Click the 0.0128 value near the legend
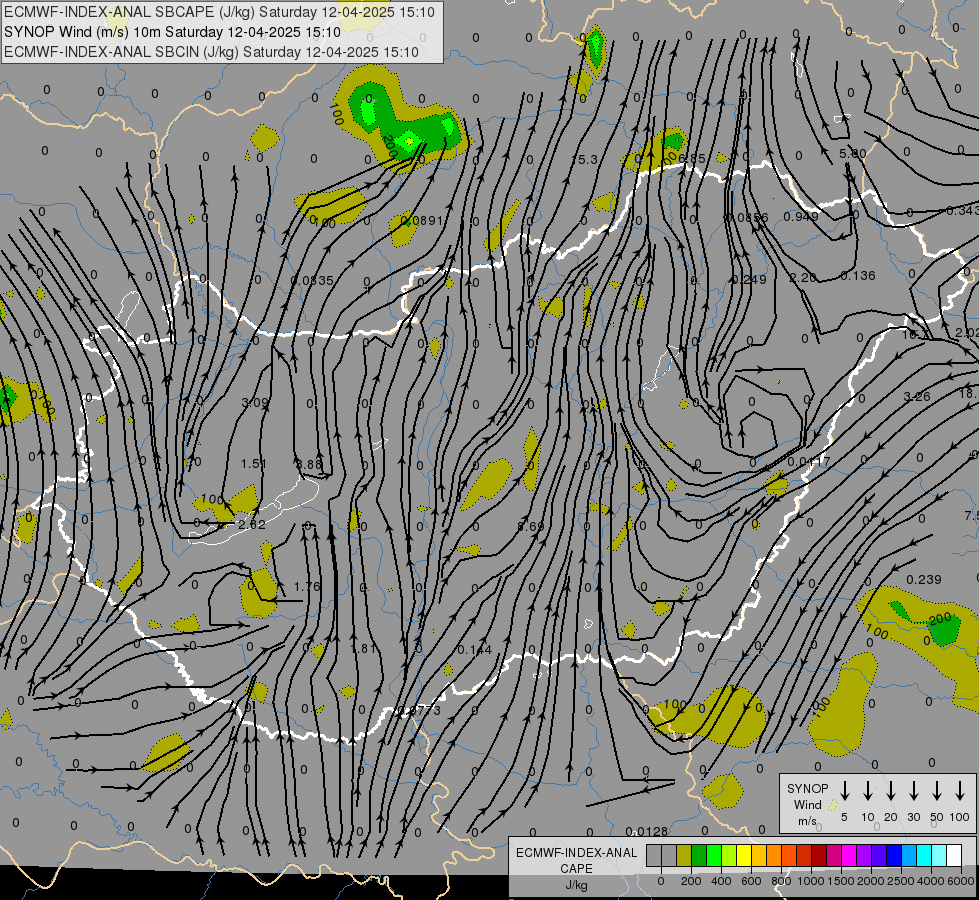 pyautogui.click(x=647, y=831)
